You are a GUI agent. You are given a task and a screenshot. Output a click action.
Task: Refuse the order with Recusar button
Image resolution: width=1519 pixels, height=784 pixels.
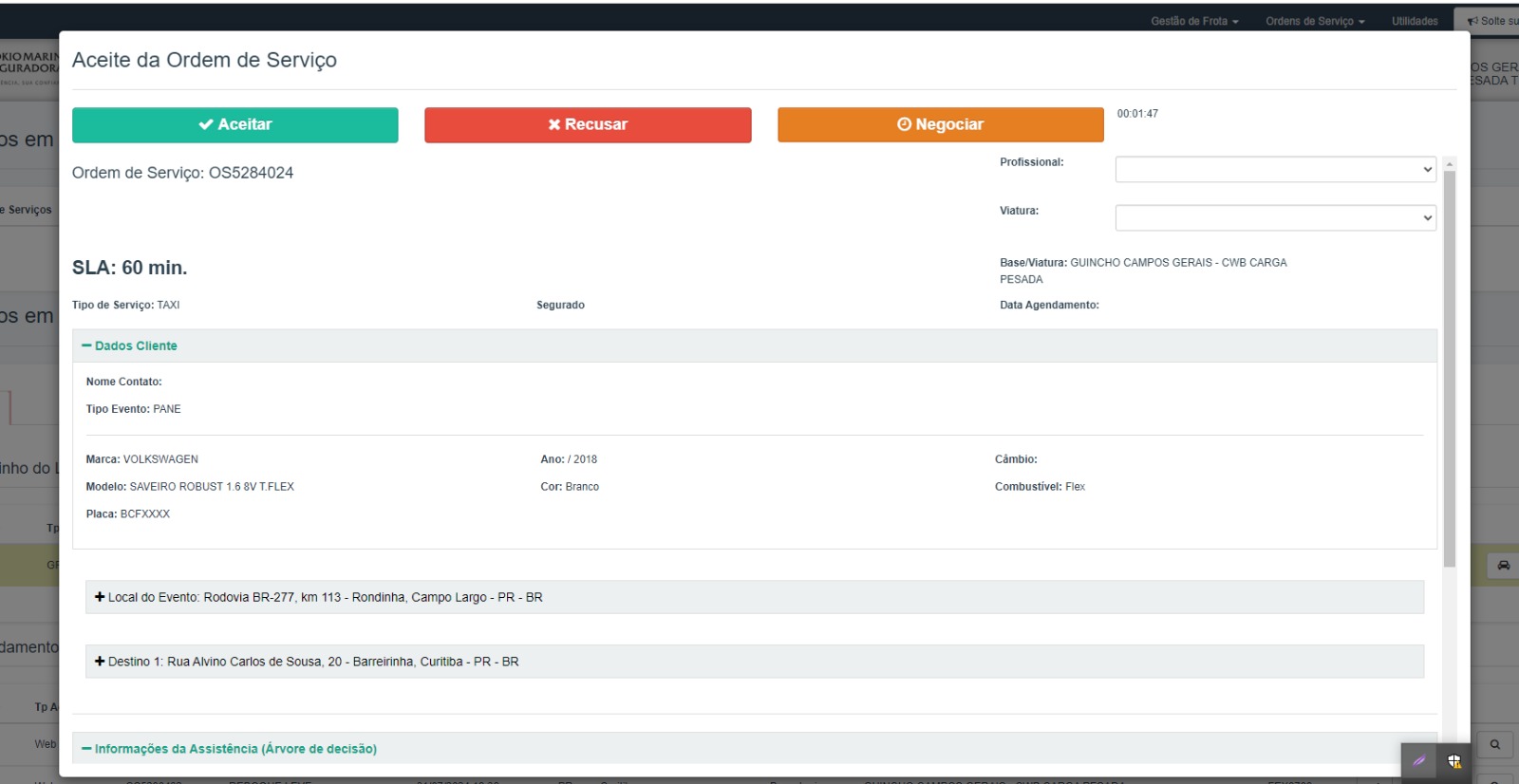[588, 124]
